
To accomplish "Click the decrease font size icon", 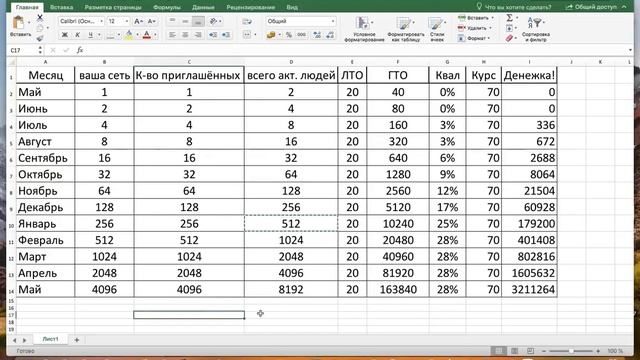I will tap(151, 21).
